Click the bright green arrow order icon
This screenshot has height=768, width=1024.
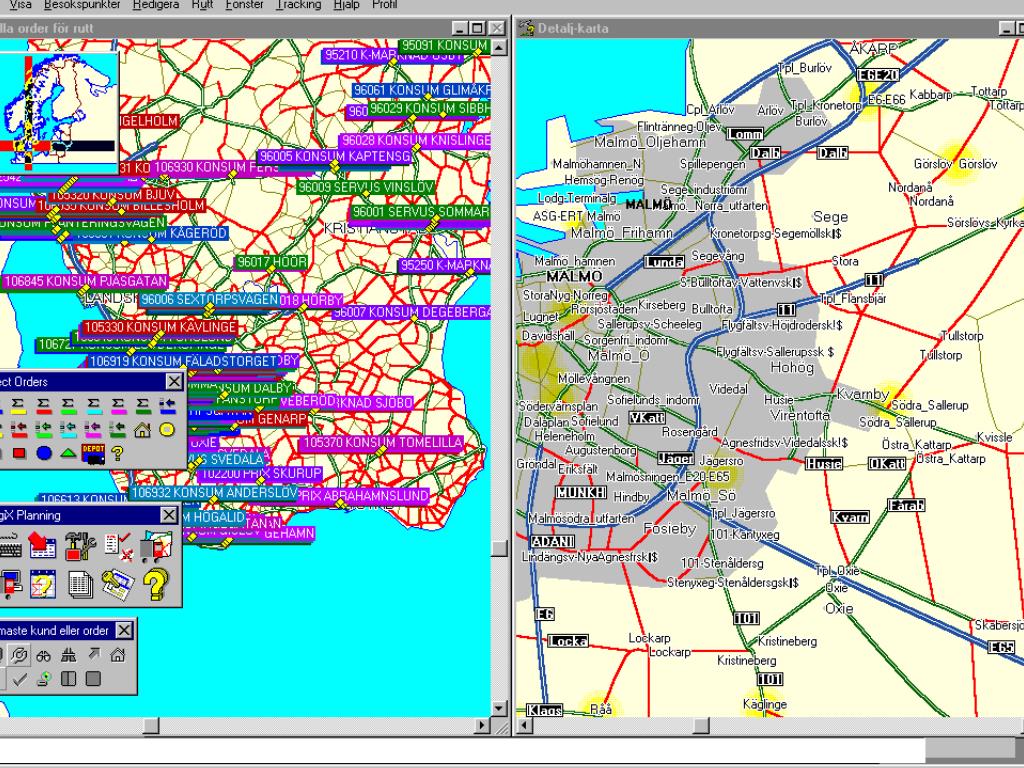[x=44, y=429]
